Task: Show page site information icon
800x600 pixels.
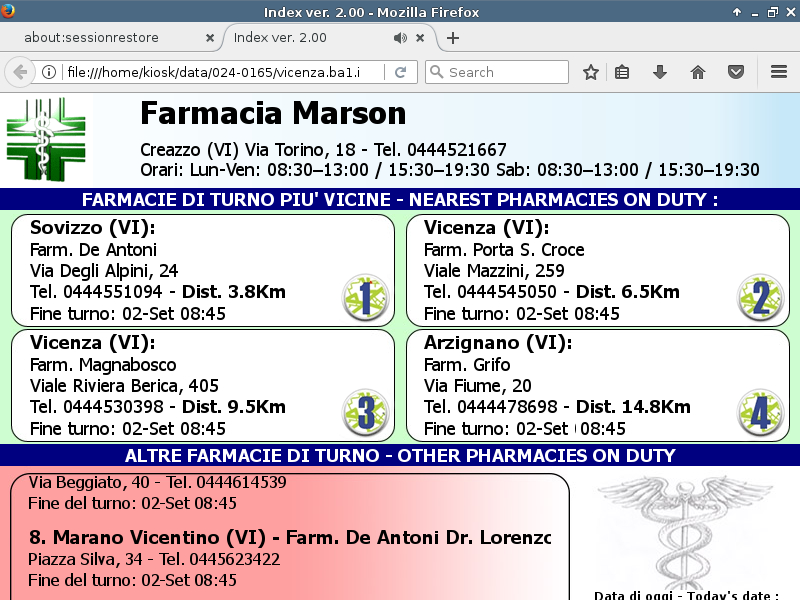Action: coord(48,72)
